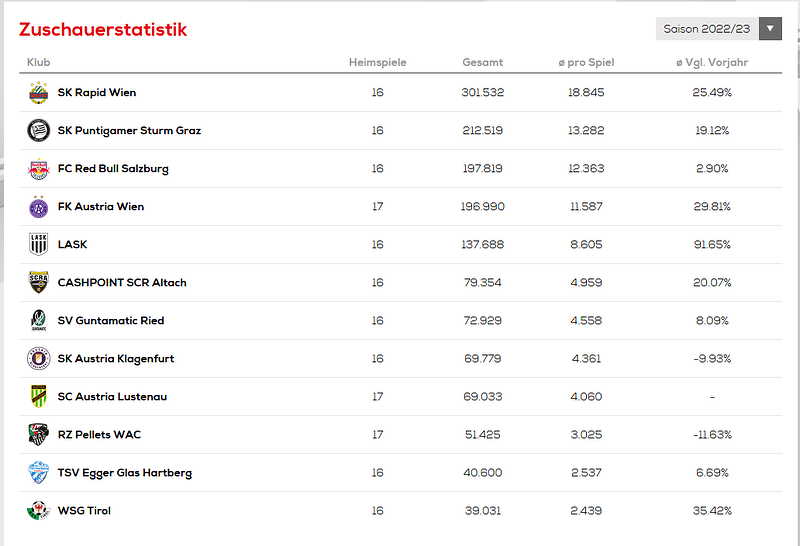Click the SK Rapid Wien club crest

pos(38,93)
